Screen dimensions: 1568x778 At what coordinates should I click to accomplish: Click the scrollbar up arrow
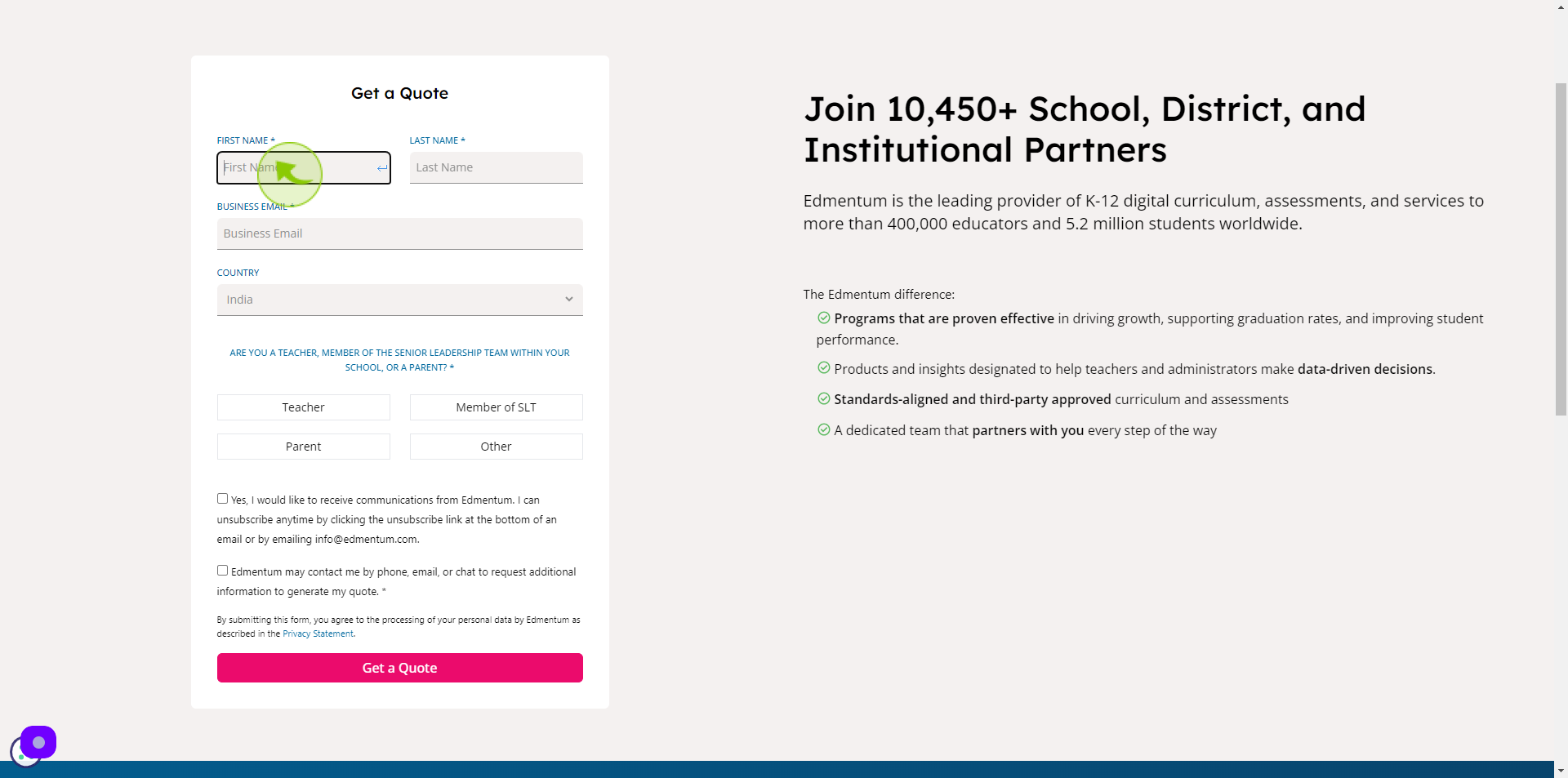click(x=1561, y=7)
